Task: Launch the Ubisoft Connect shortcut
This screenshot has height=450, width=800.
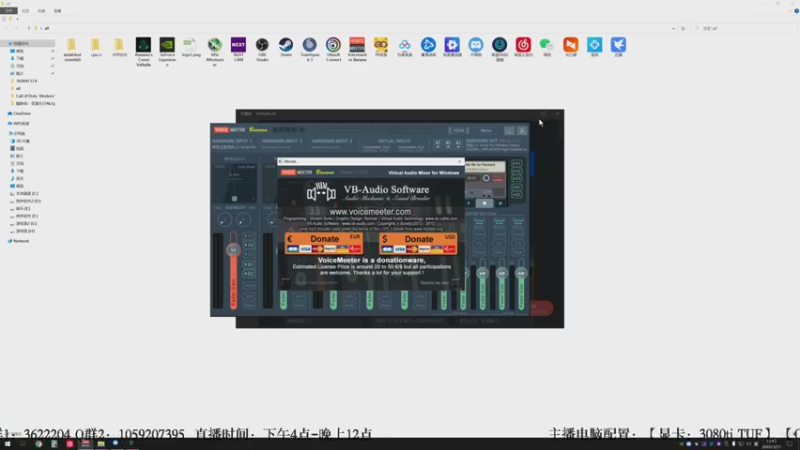Action: (x=333, y=49)
